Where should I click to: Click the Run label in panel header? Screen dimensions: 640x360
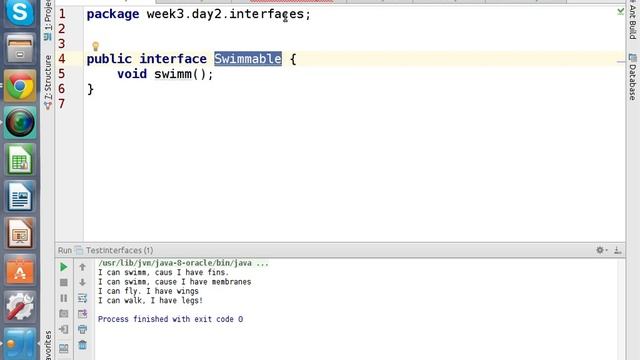click(x=64, y=250)
